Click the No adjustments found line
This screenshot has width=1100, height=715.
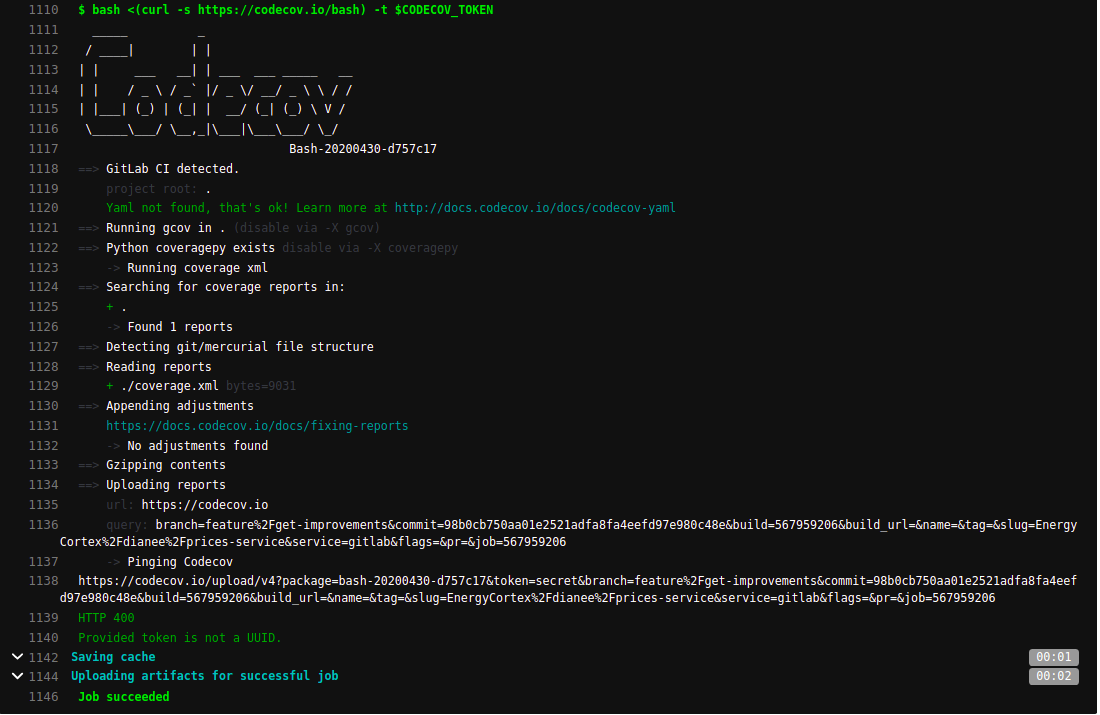pos(197,446)
